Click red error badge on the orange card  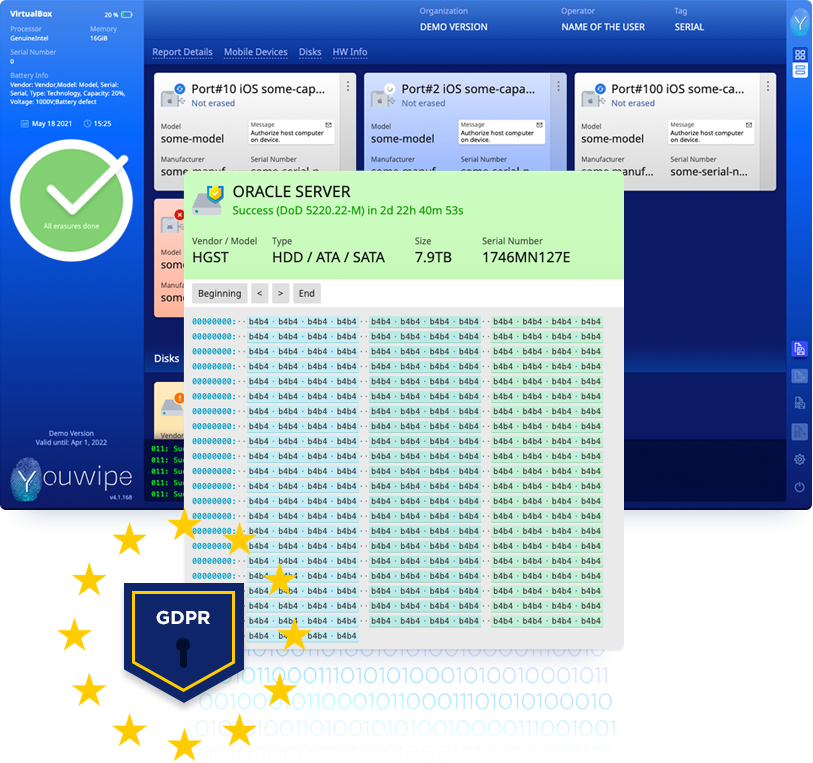pos(179,215)
